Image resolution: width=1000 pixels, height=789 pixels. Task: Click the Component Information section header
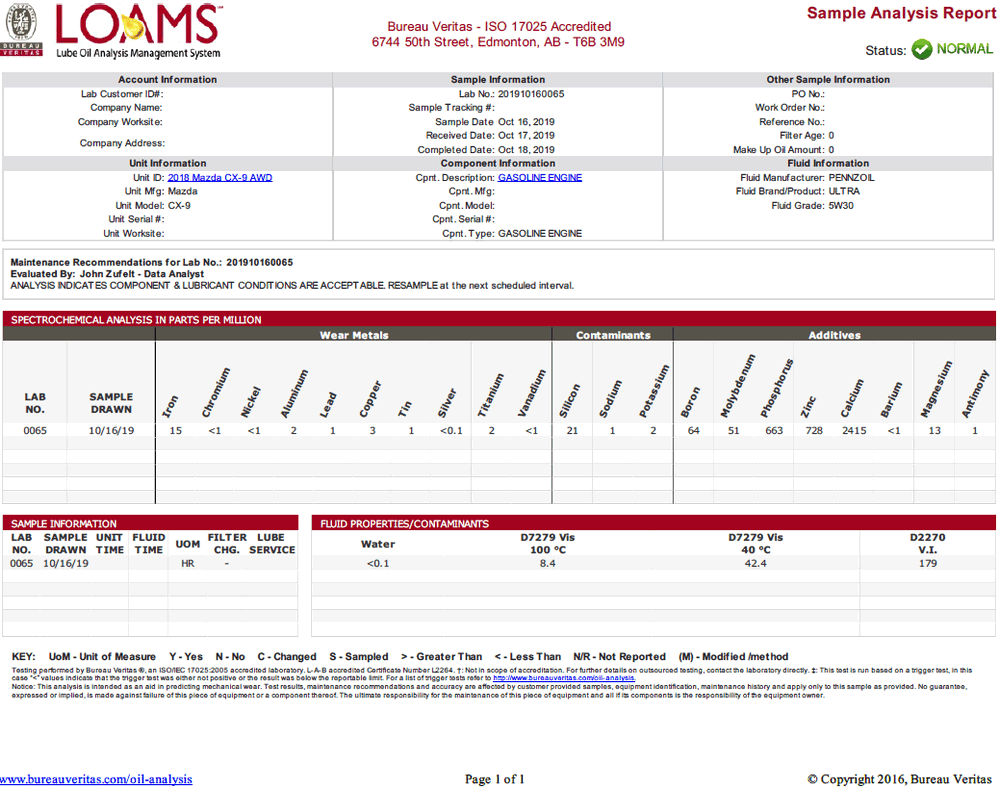[498, 163]
